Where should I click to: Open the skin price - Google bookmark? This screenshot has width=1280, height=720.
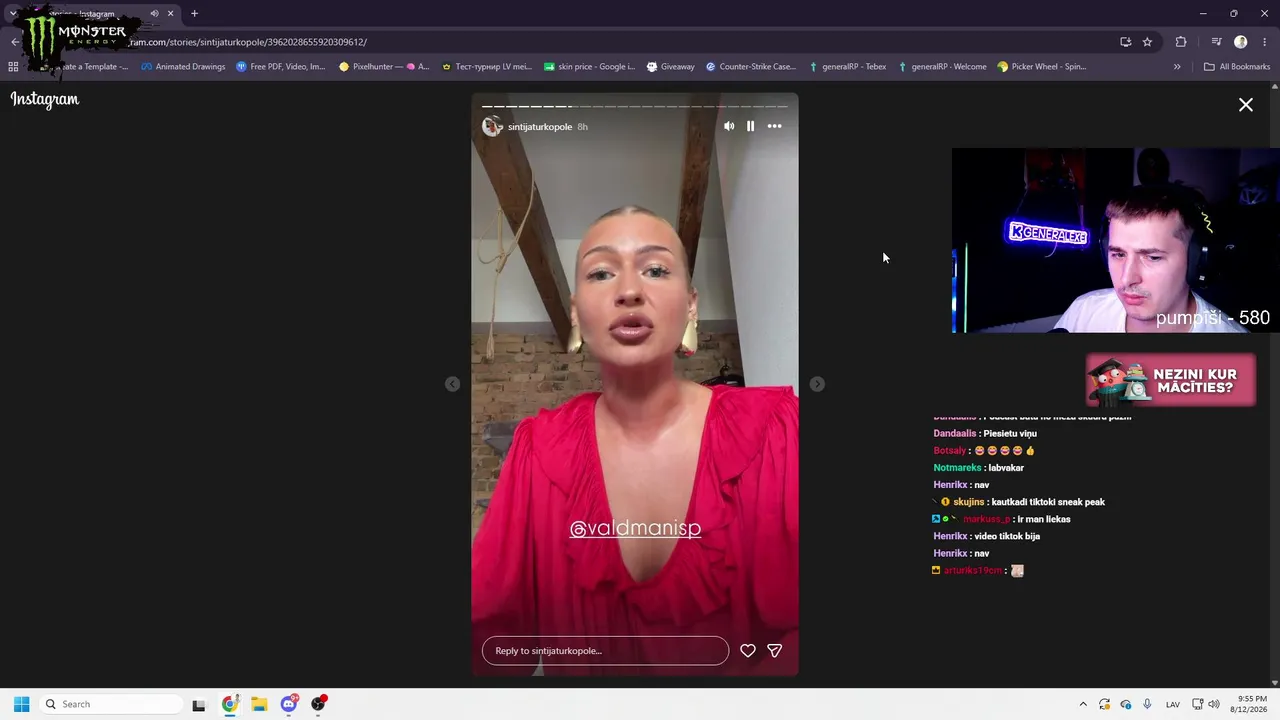(x=590, y=67)
